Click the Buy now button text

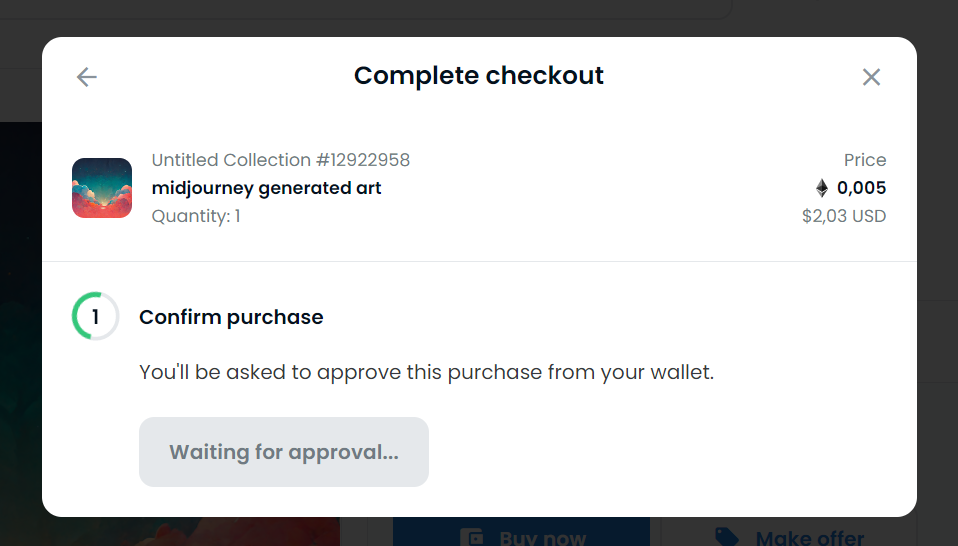pos(543,538)
